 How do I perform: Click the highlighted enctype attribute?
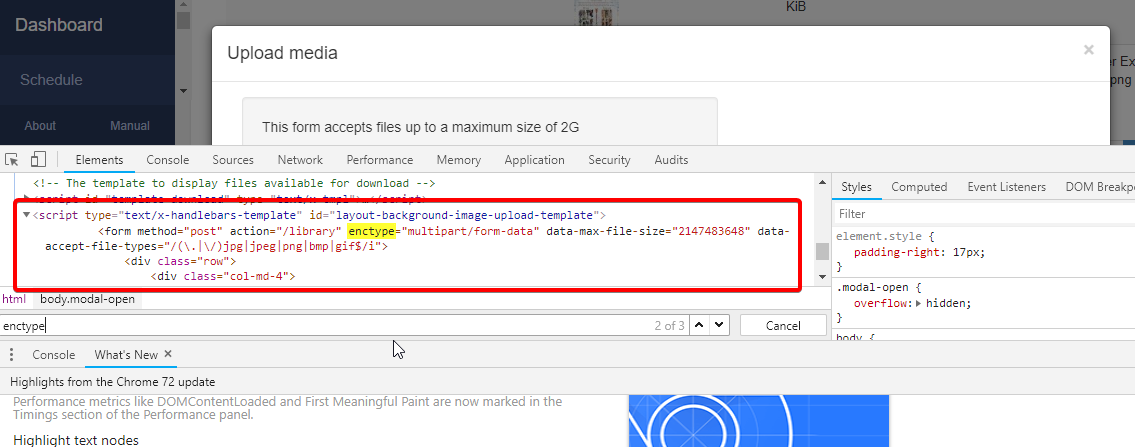pos(373,231)
